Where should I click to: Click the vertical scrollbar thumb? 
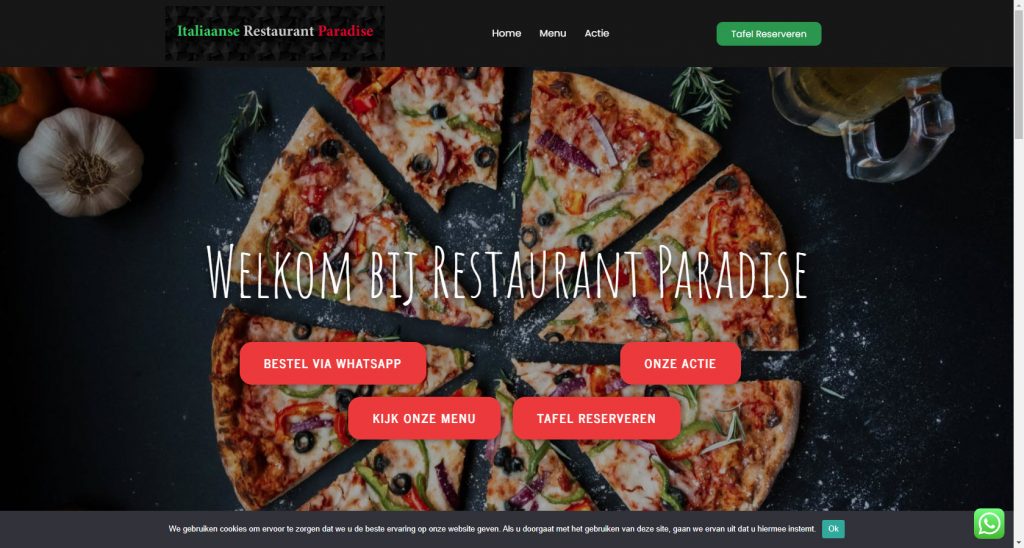(1018, 74)
